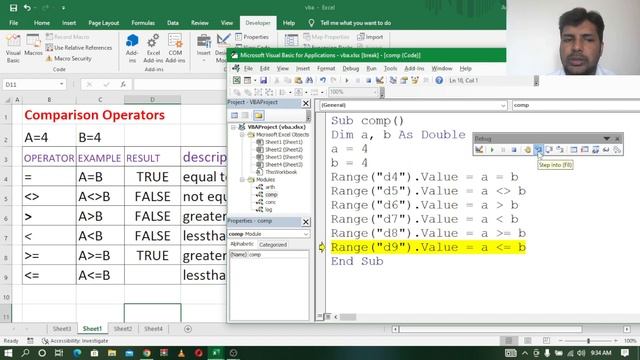This screenshot has width=640, height=360.
Task: Click Reset square icon in Debug toolbar
Action: click(514, 150)
